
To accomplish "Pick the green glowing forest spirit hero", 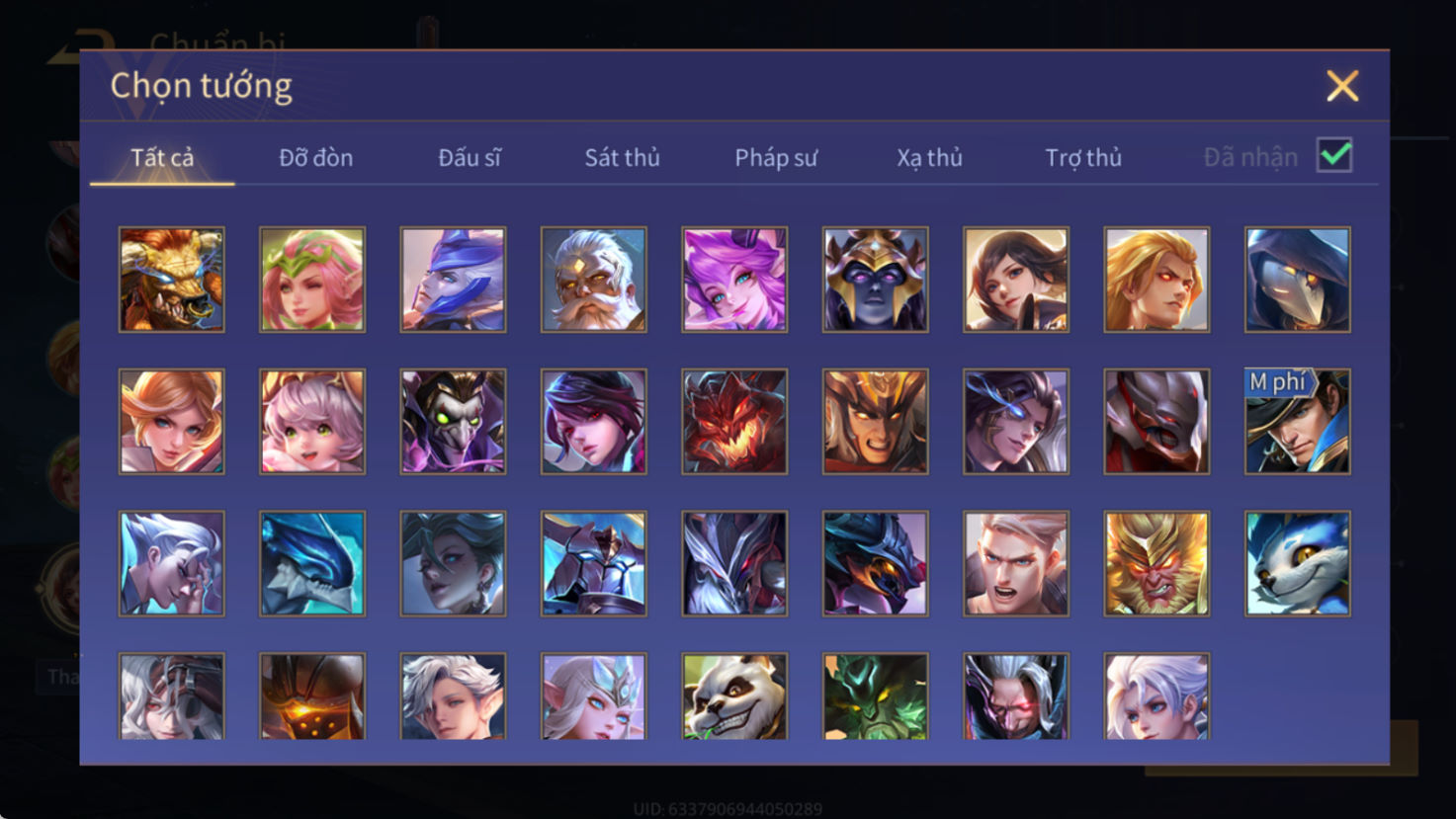I will 875,696.
